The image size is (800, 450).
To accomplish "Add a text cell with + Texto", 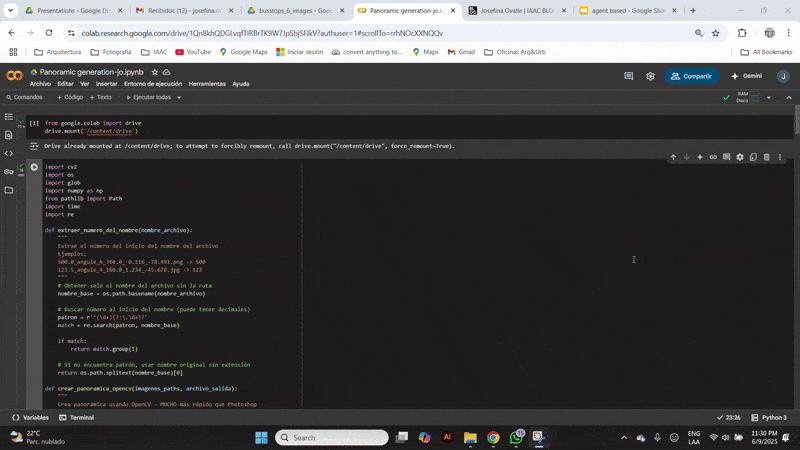I will [x=101, y=97].
